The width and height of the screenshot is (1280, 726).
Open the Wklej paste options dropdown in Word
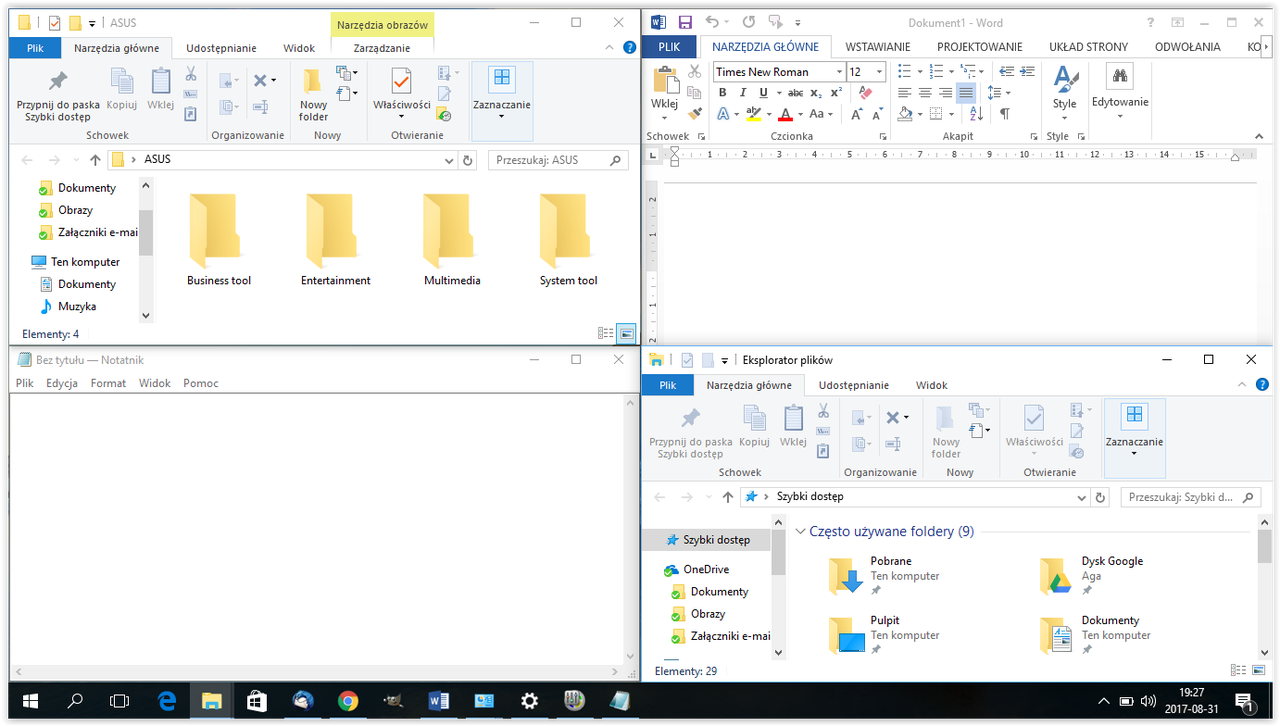(x=664, y=117)
